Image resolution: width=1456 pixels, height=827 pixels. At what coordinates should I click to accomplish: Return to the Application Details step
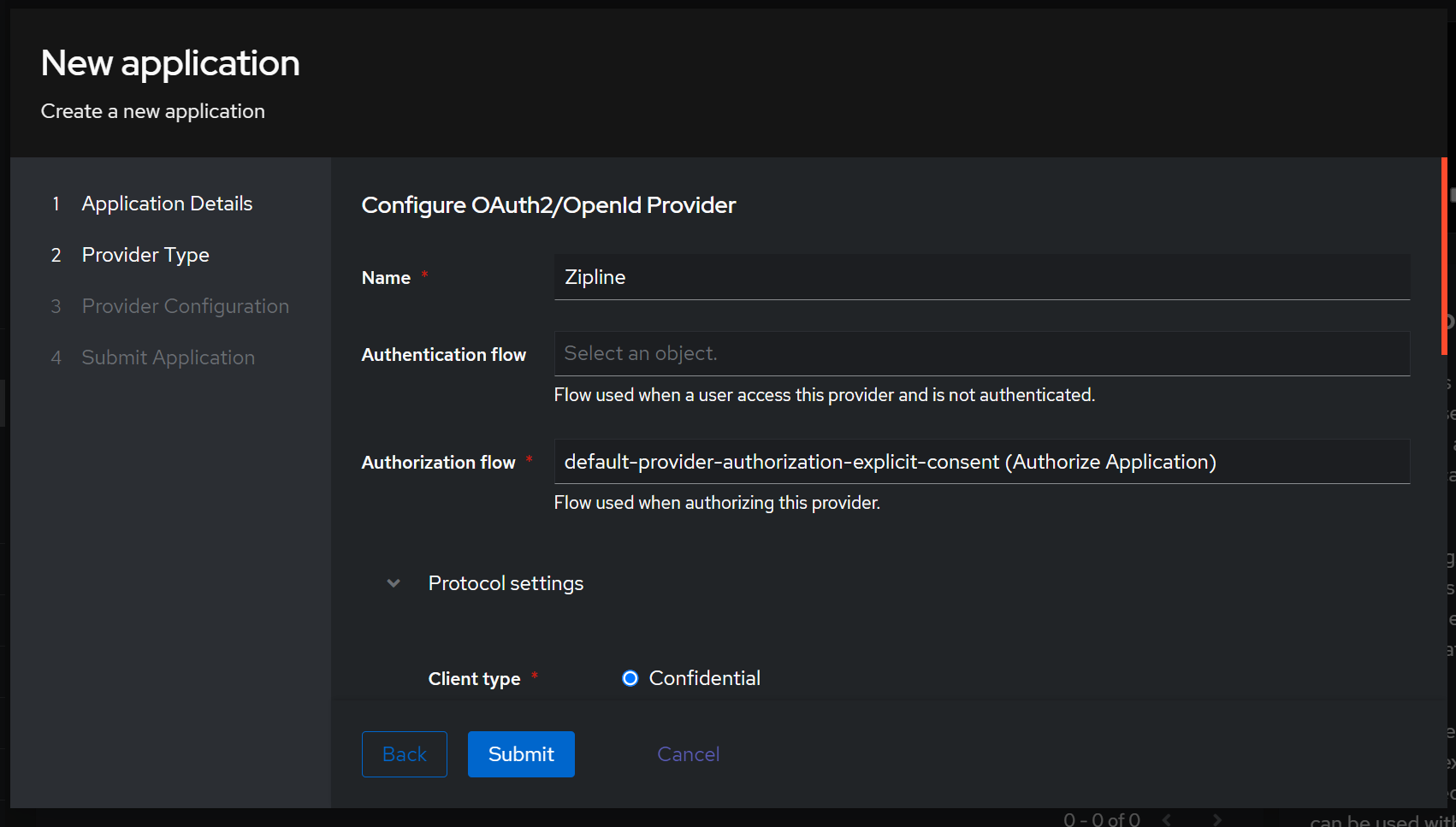[x=167, y=204]
